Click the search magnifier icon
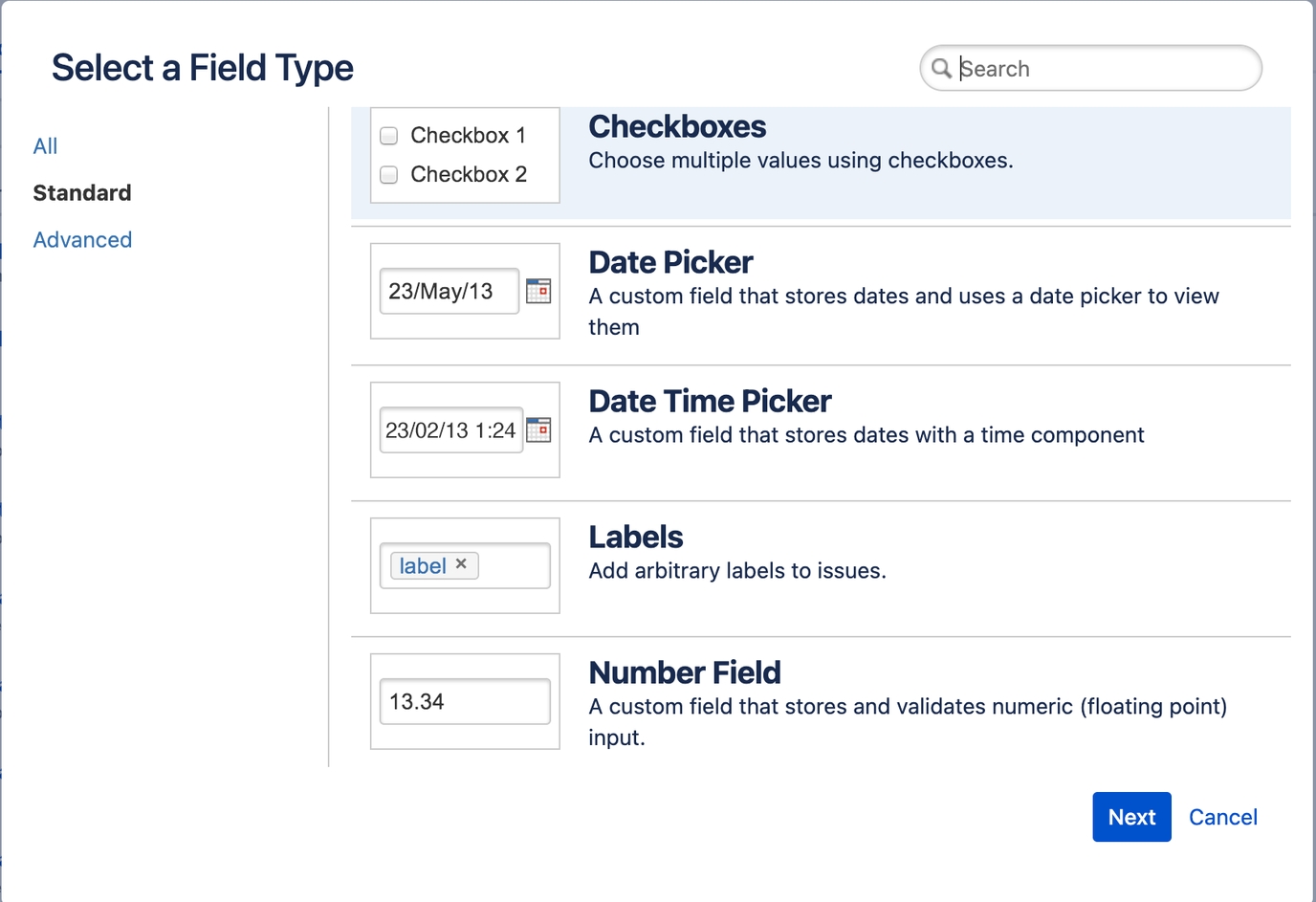 (941, 68)
